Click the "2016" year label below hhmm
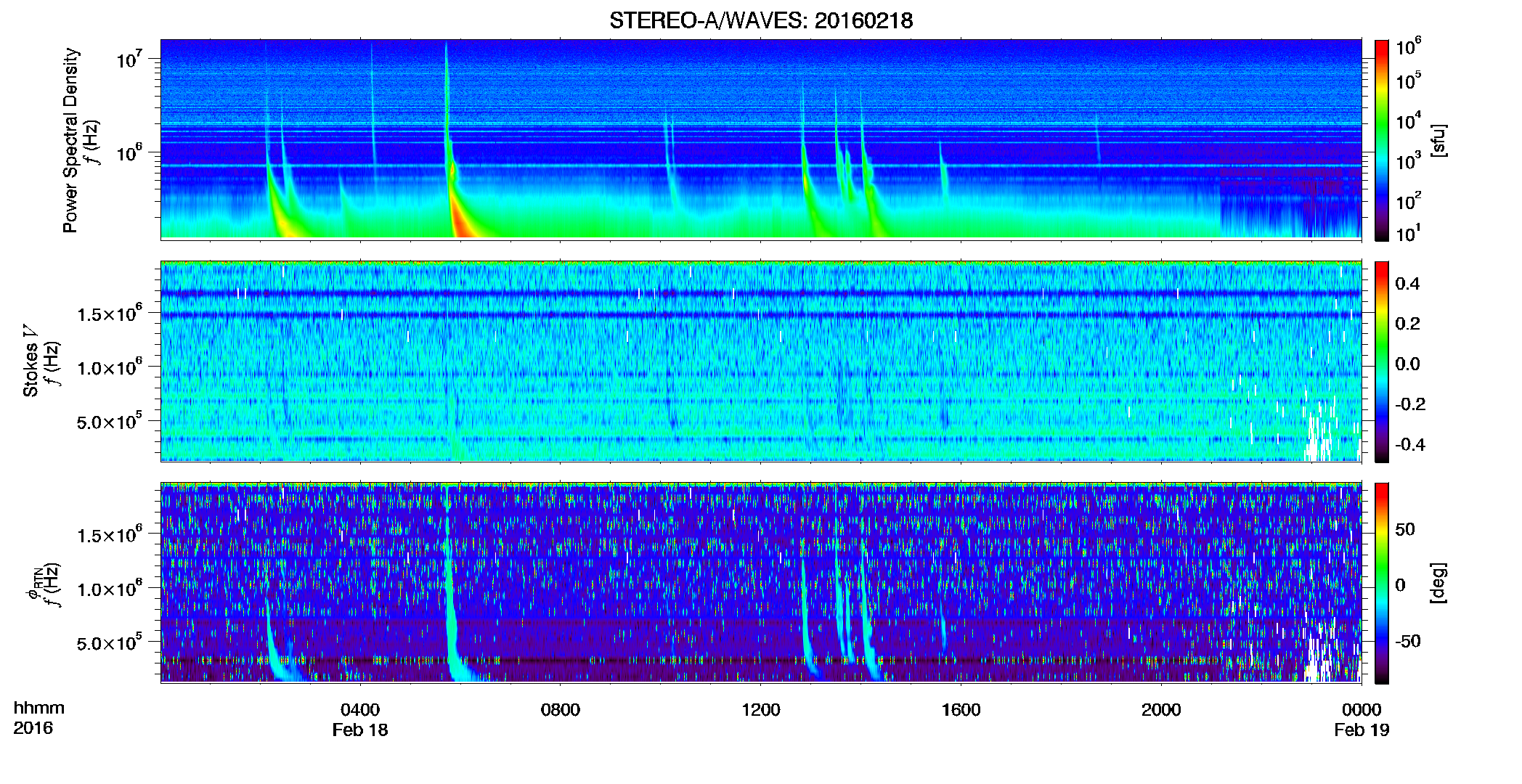Image resolution: width=1522 pixels, height=784 pixels. [33, 728]
